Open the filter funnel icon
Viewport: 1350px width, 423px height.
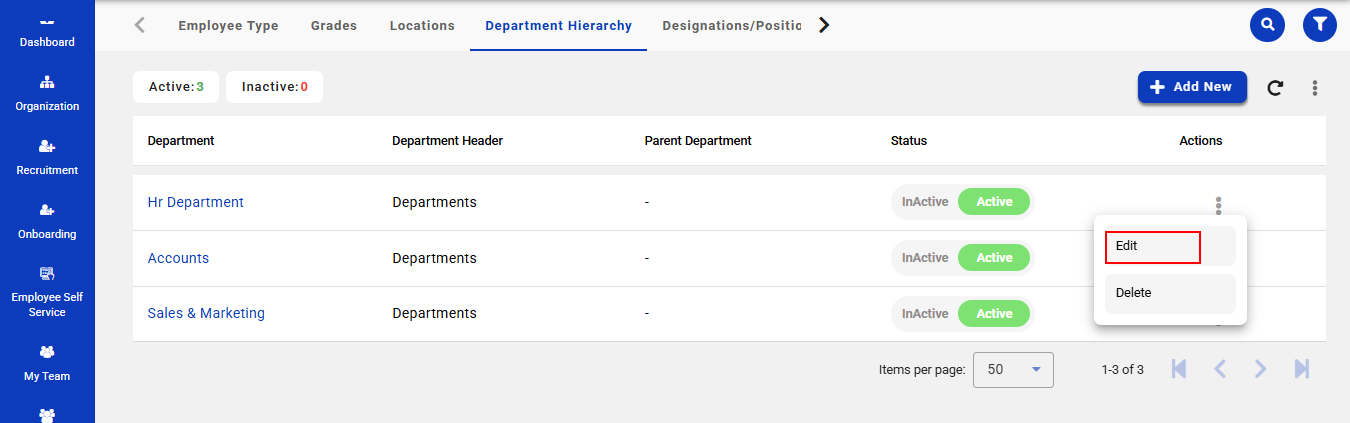coord(1320,25)
